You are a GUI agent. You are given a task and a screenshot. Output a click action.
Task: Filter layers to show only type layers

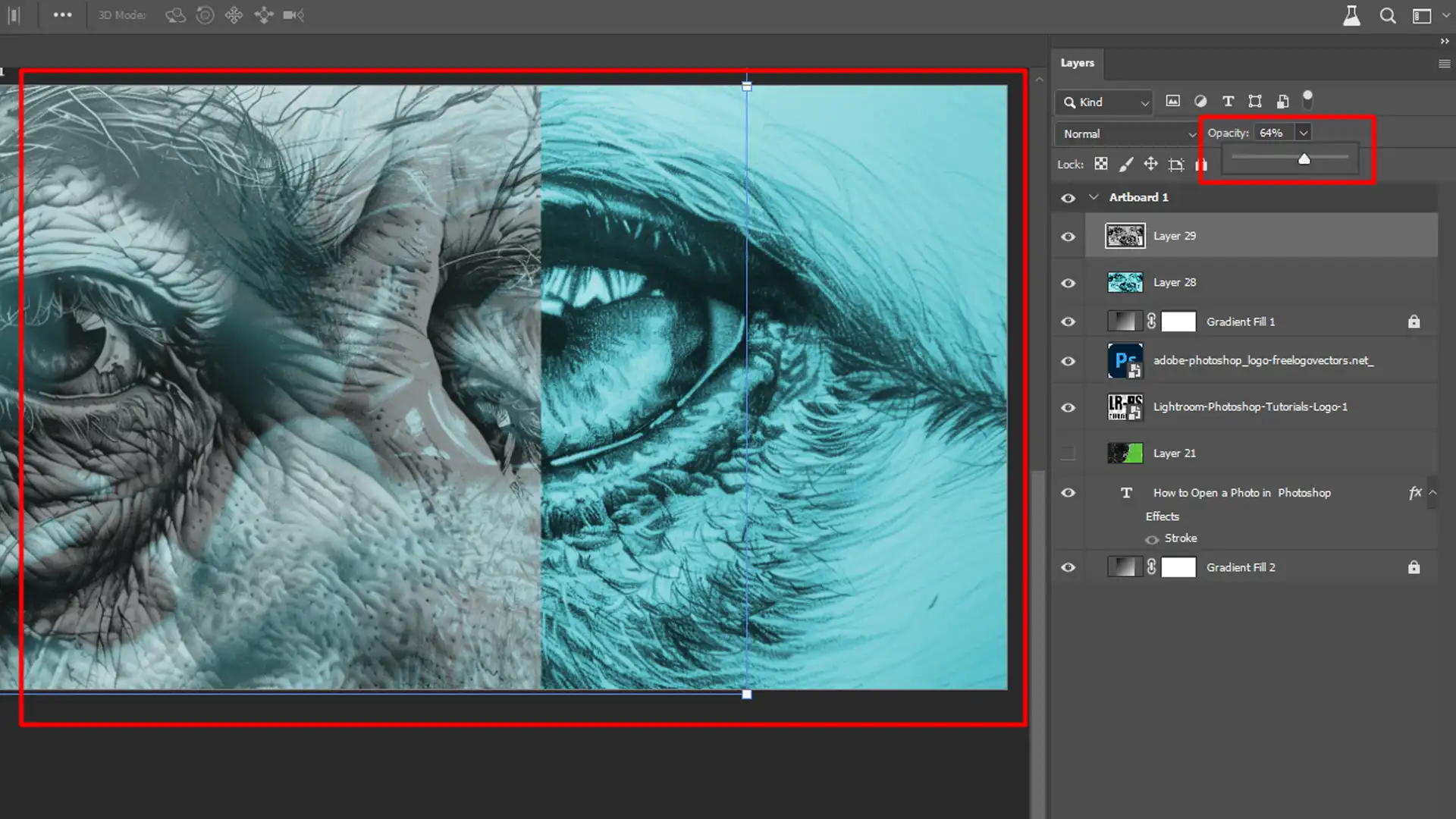(1228, 101)
